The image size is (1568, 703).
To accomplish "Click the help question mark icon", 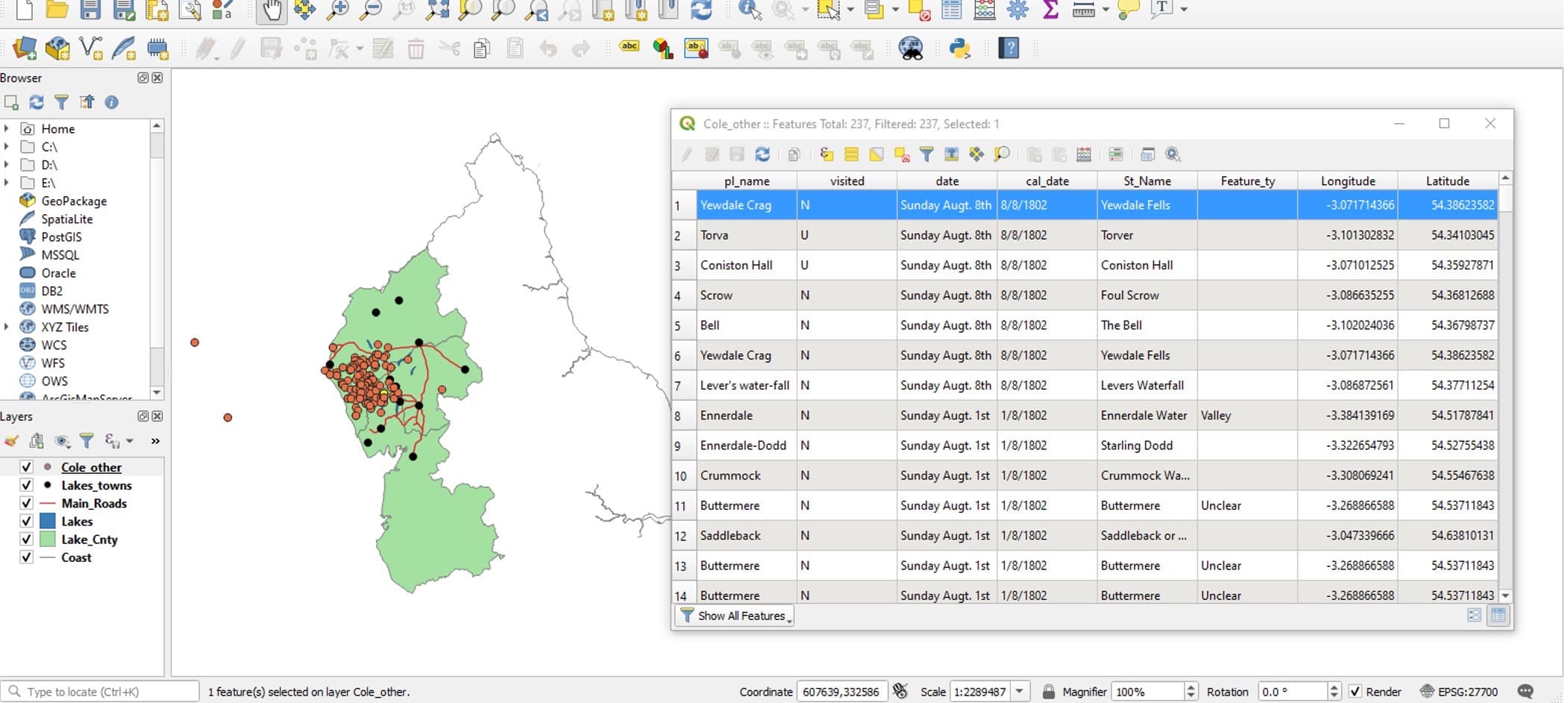I will click(1009, 49).
